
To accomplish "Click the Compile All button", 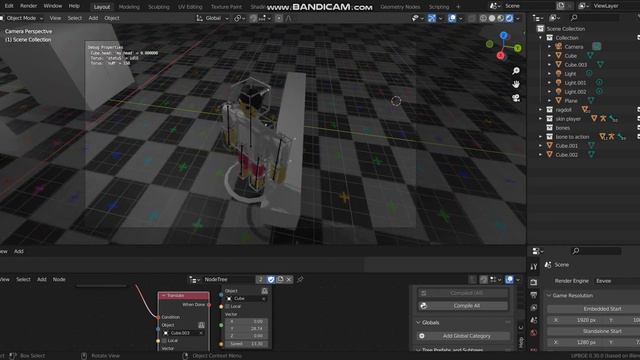I will (x=463, y=306).
